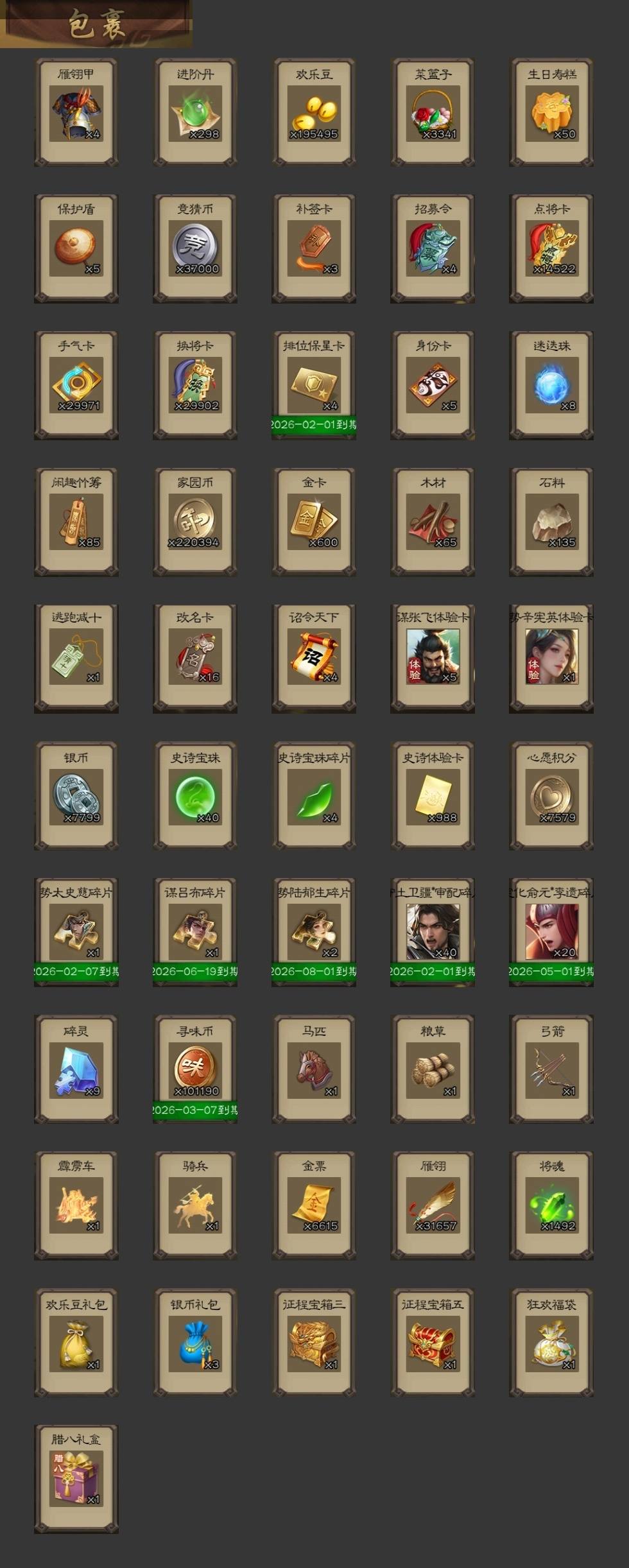
Task: Click the 竞猜币 silver coin icon
Action: coord(195,249)
